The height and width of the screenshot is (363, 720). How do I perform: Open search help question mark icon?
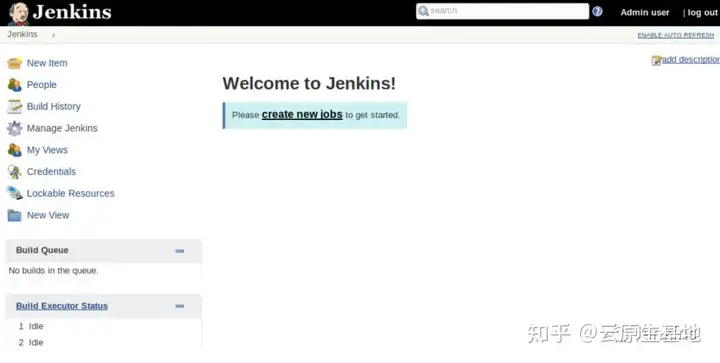click(597, 11)
